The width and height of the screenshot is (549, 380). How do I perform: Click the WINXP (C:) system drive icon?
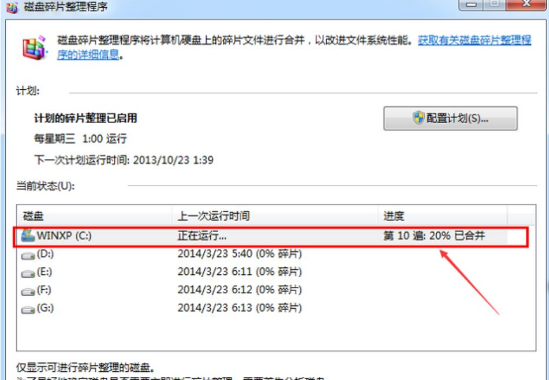(x=28, y=235)
